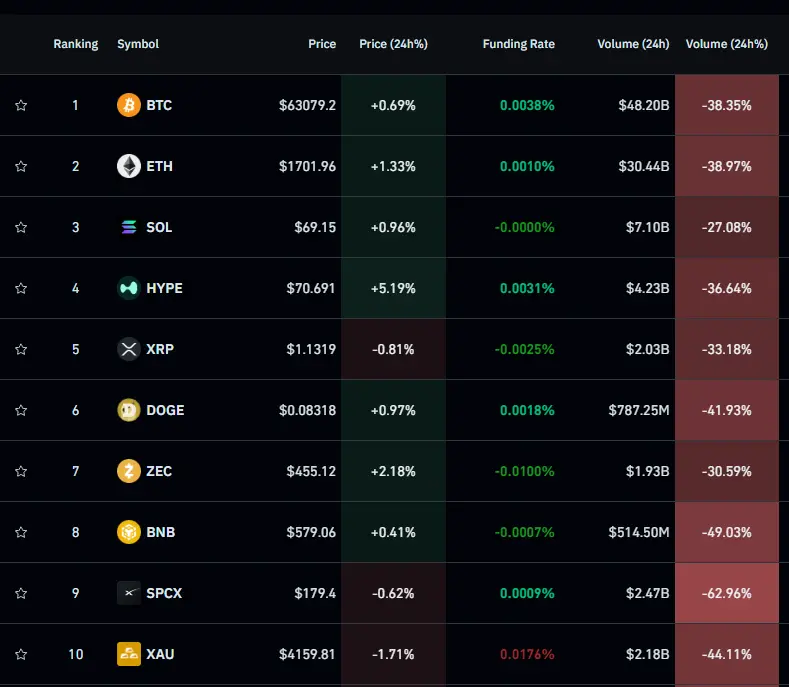The image size is (789, 687).
Task: Open the SOL symbol link
Action: tap(159, 227)
